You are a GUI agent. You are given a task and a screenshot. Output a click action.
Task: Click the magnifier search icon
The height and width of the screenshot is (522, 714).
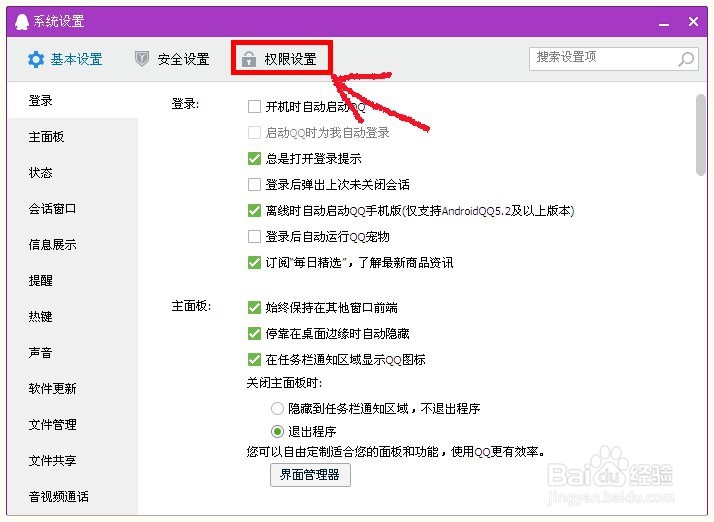pyautogui.click(x=686, y=59)
